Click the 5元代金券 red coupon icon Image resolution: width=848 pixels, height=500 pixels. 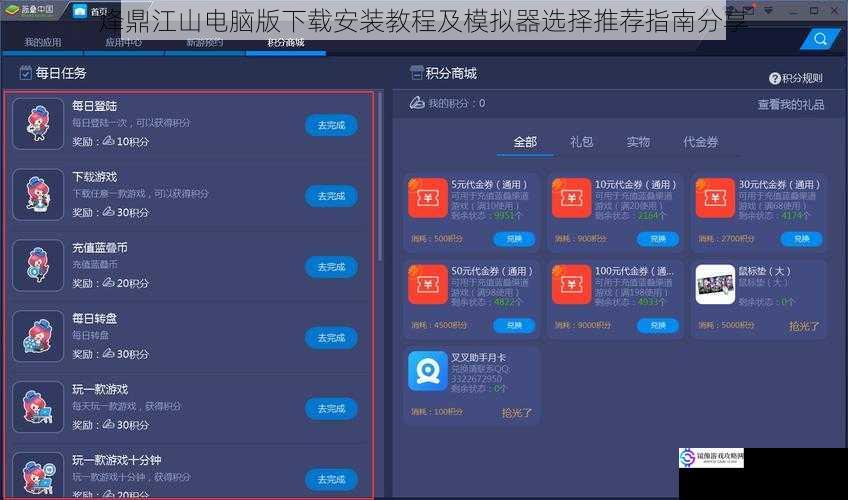tap(428, 198)
